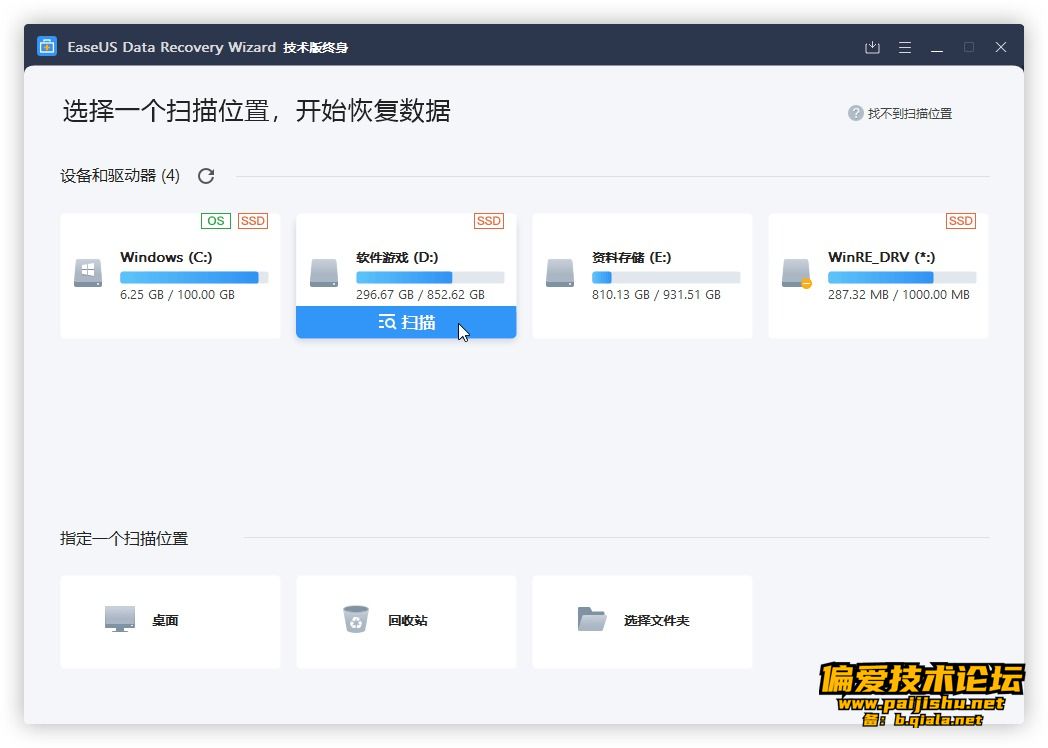Click the WinRE_DRV usage bar

902,277
